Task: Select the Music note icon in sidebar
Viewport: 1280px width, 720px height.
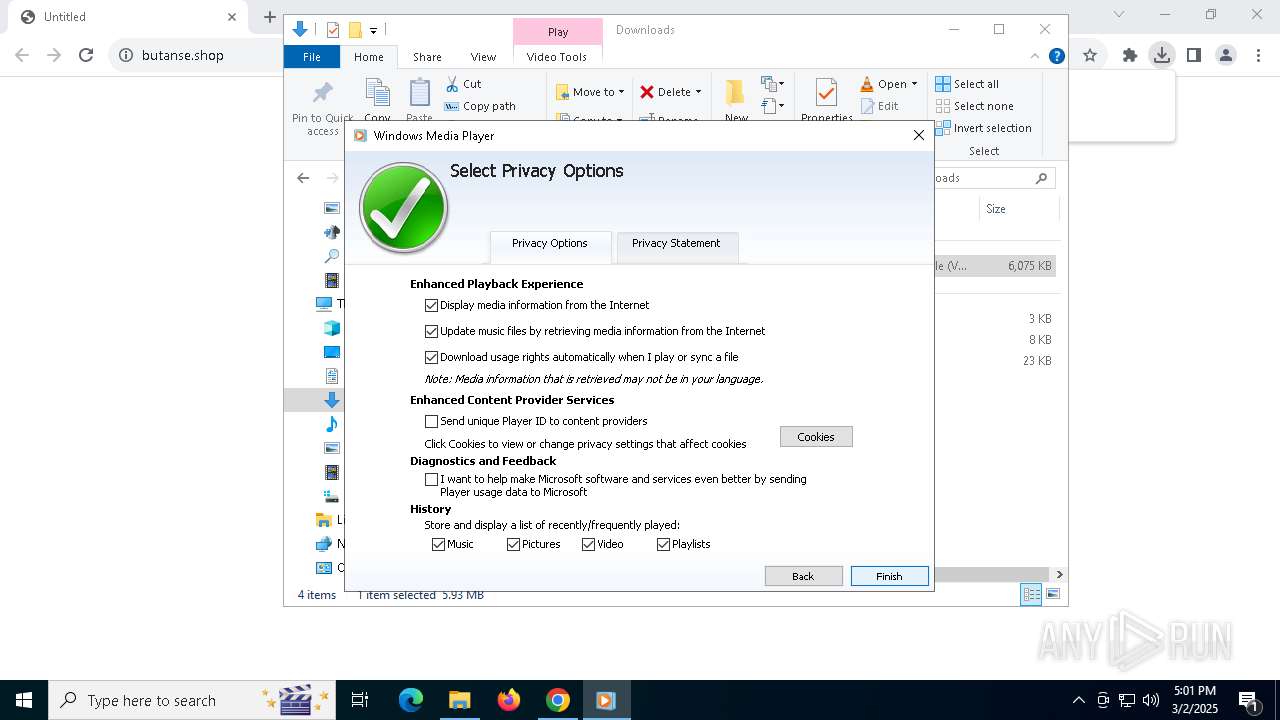Action: click(x=332, y=424)
